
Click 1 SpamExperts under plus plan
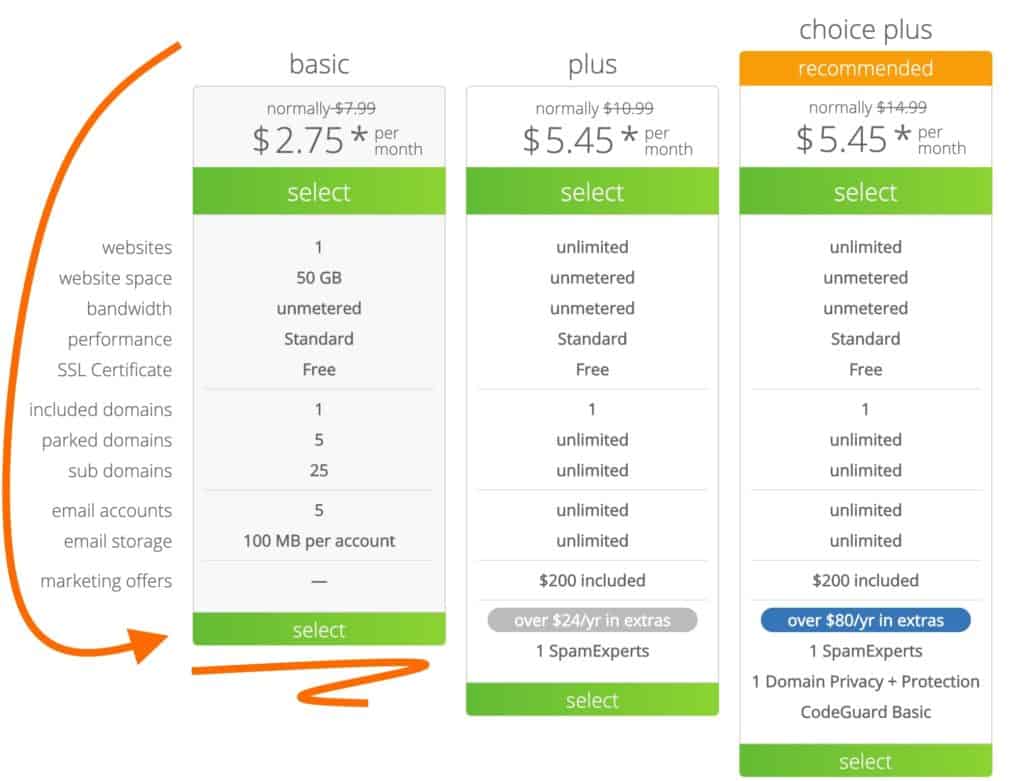[592, 650]
